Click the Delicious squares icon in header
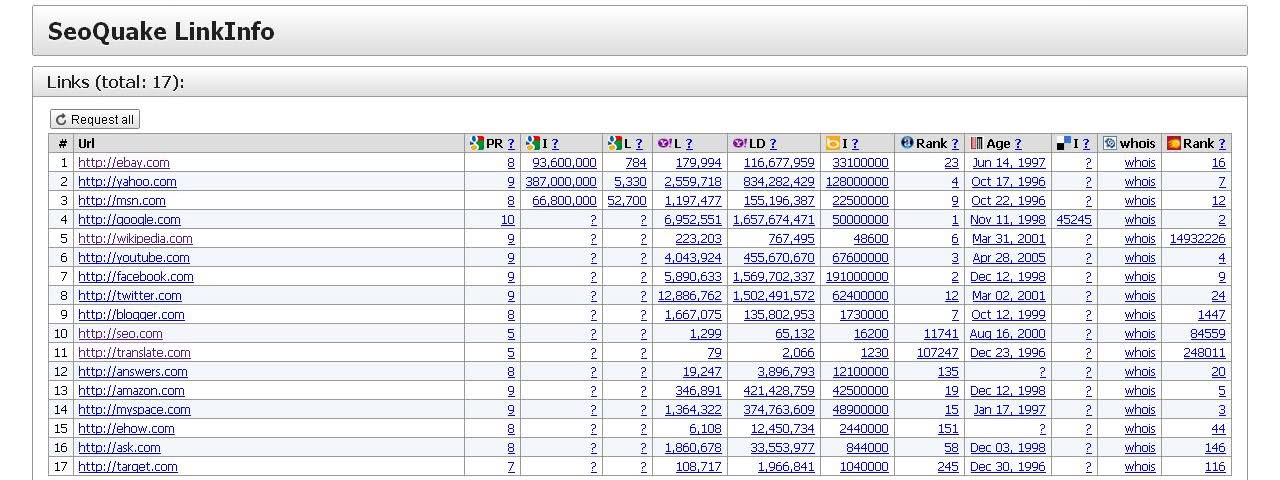This screenshot has width=1280, height=480. tap(1063, 143)
